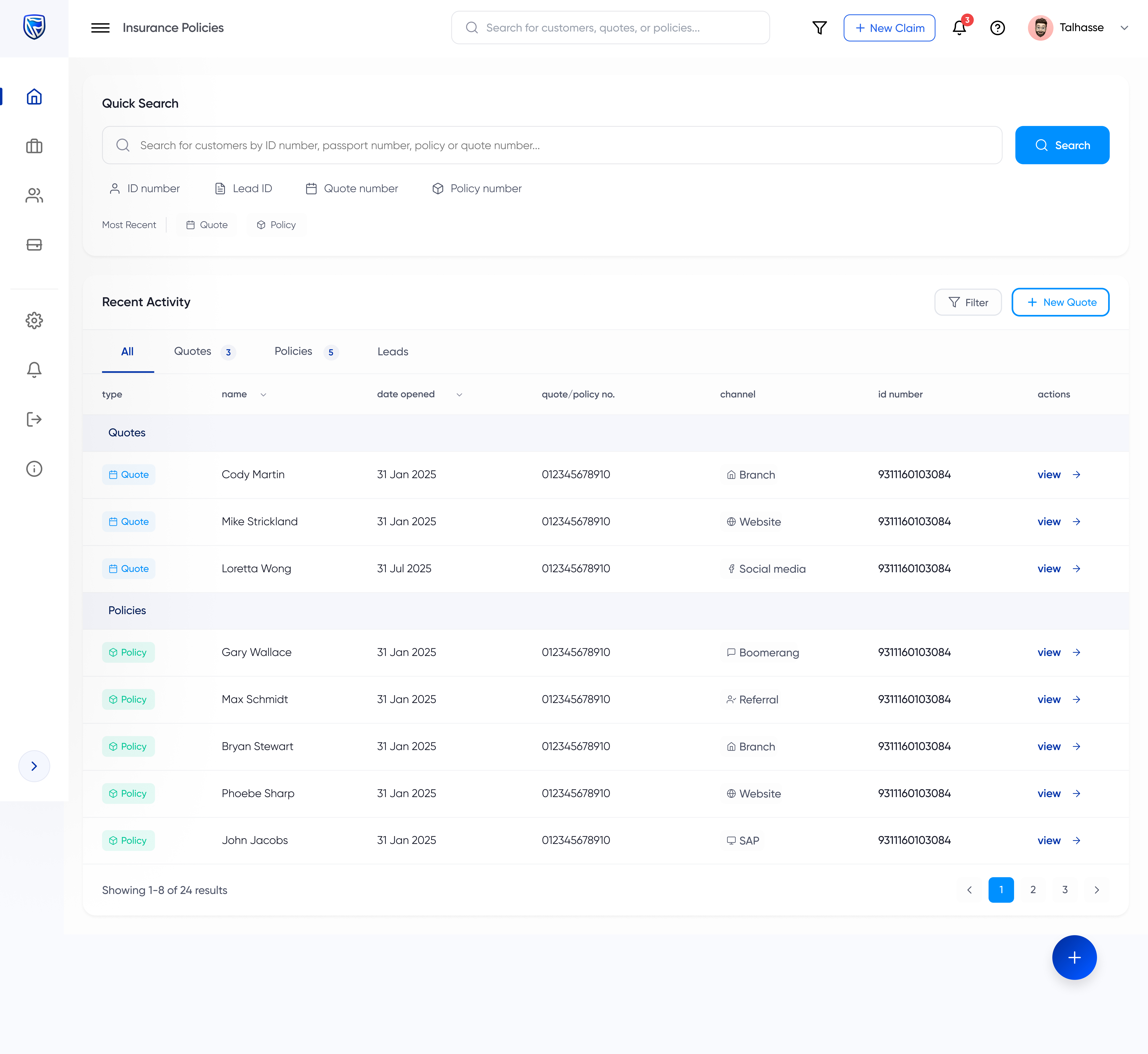1148x1054 pixels.
Task: Expand the Talhasse user menu chevron
Action: coord(1124,28)
